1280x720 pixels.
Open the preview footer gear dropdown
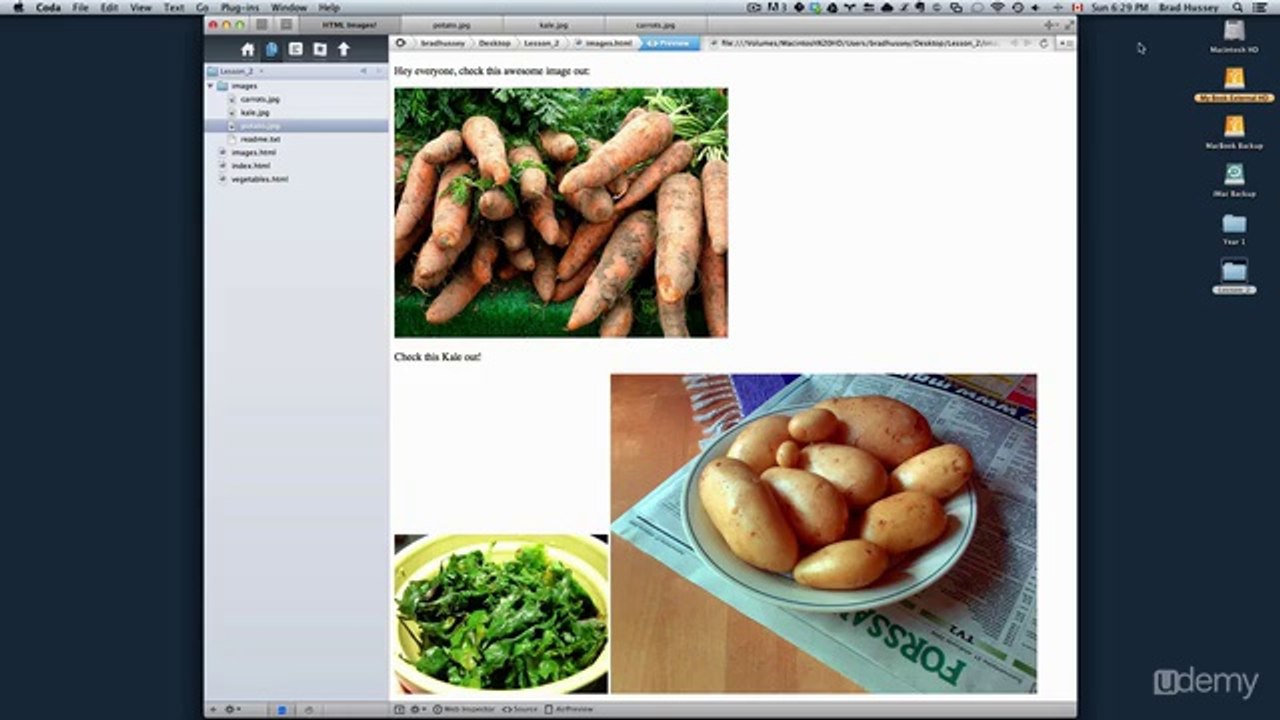tap(417, 709)
